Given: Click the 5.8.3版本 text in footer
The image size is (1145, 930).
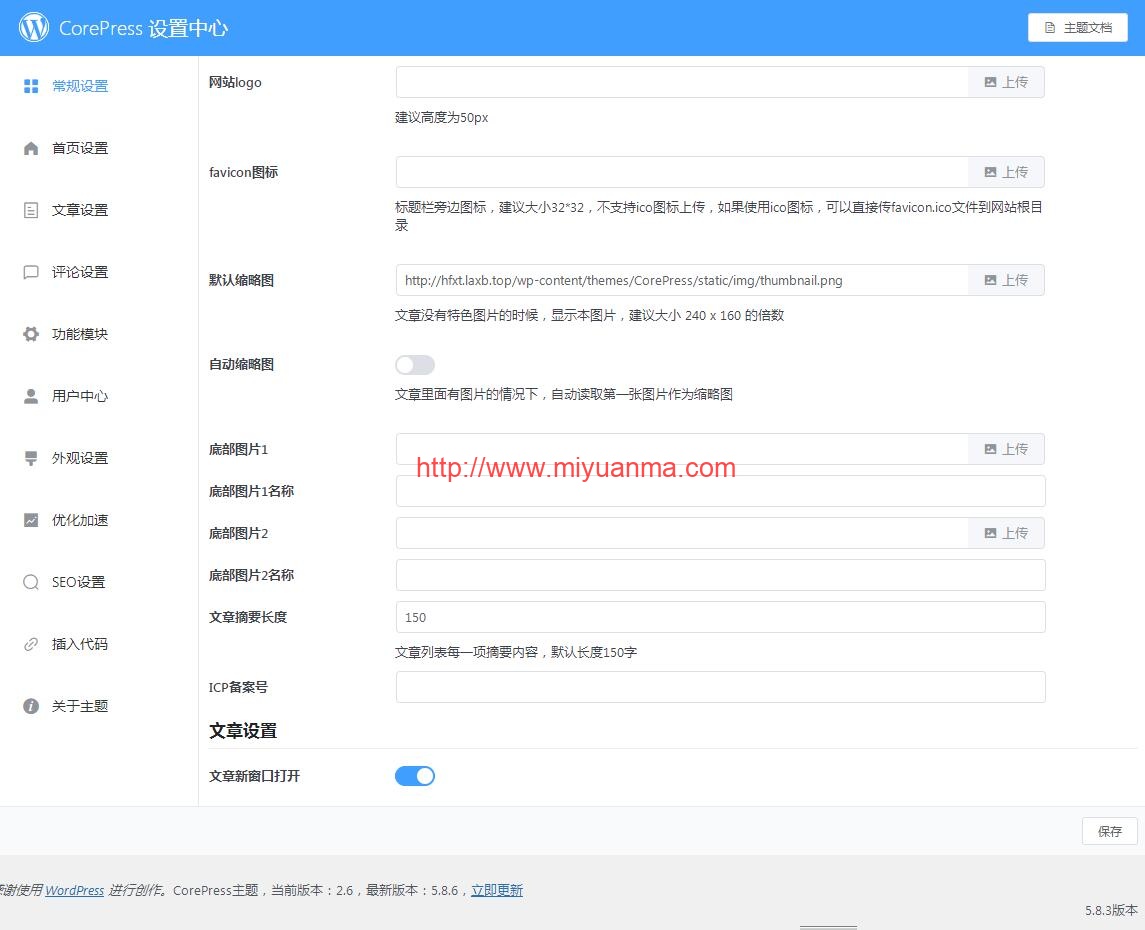Looking at the screenshot, I should (1111, 911).
